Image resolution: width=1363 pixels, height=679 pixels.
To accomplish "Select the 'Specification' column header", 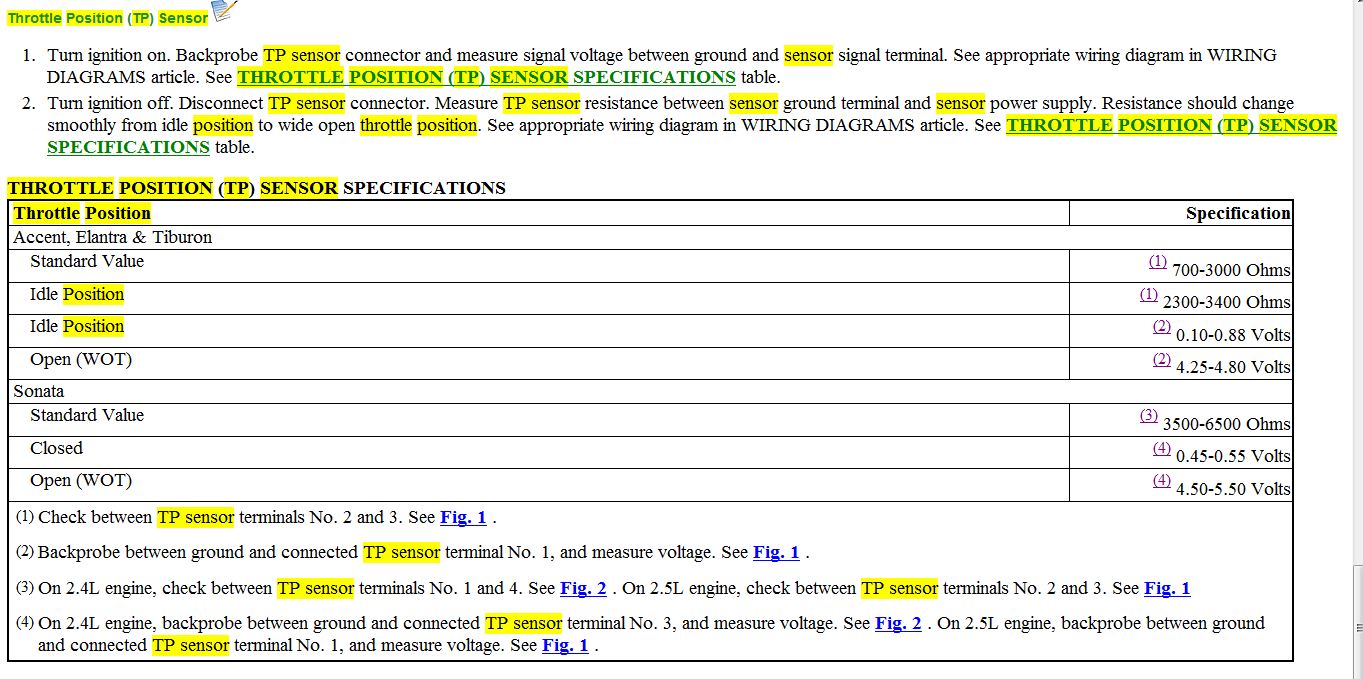I will (1238, 213).
